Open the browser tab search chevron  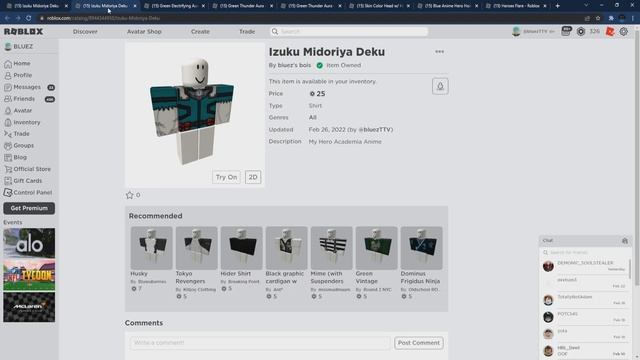(586, 6)
